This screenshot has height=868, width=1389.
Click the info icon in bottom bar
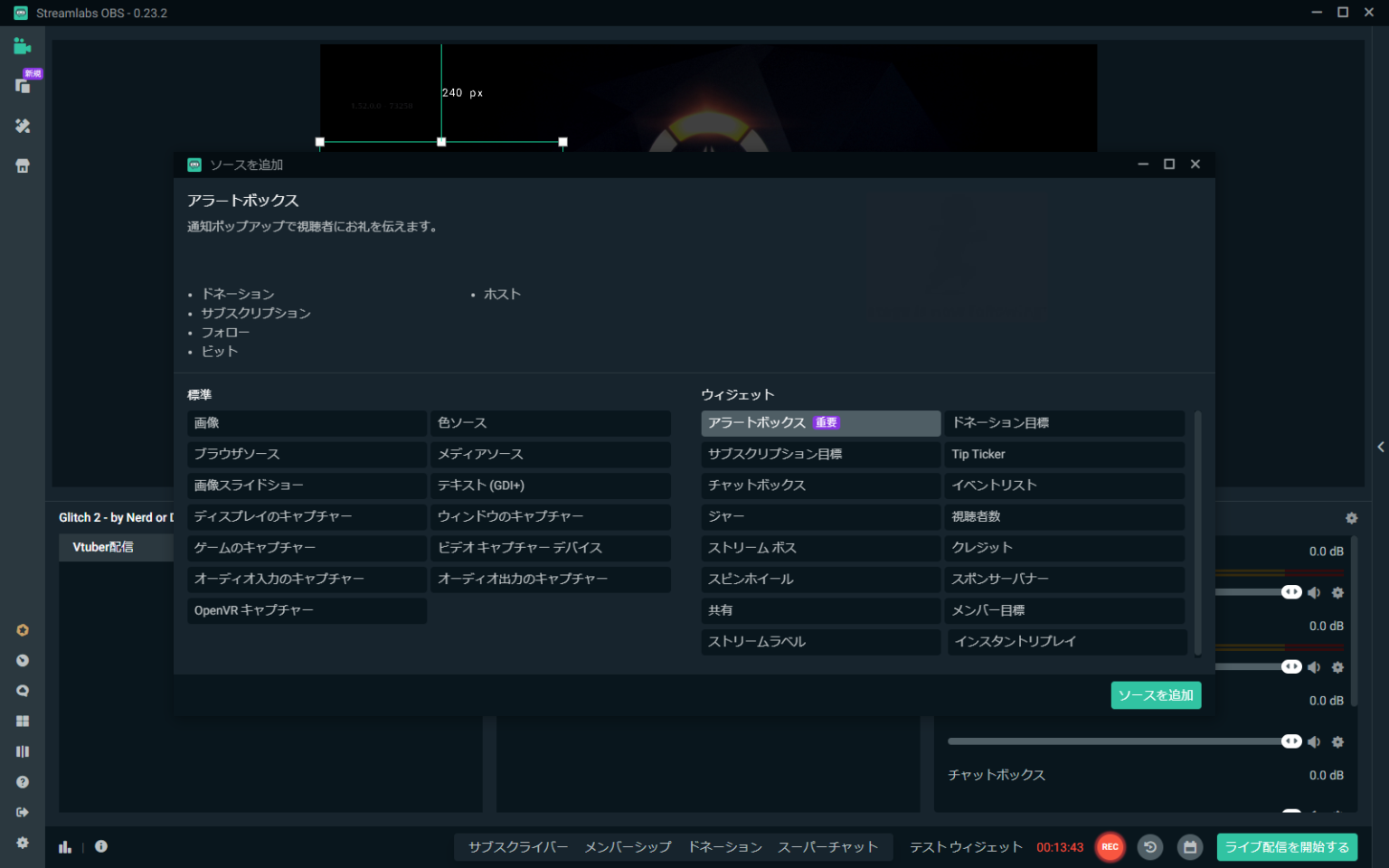click(x=100, y=846)
